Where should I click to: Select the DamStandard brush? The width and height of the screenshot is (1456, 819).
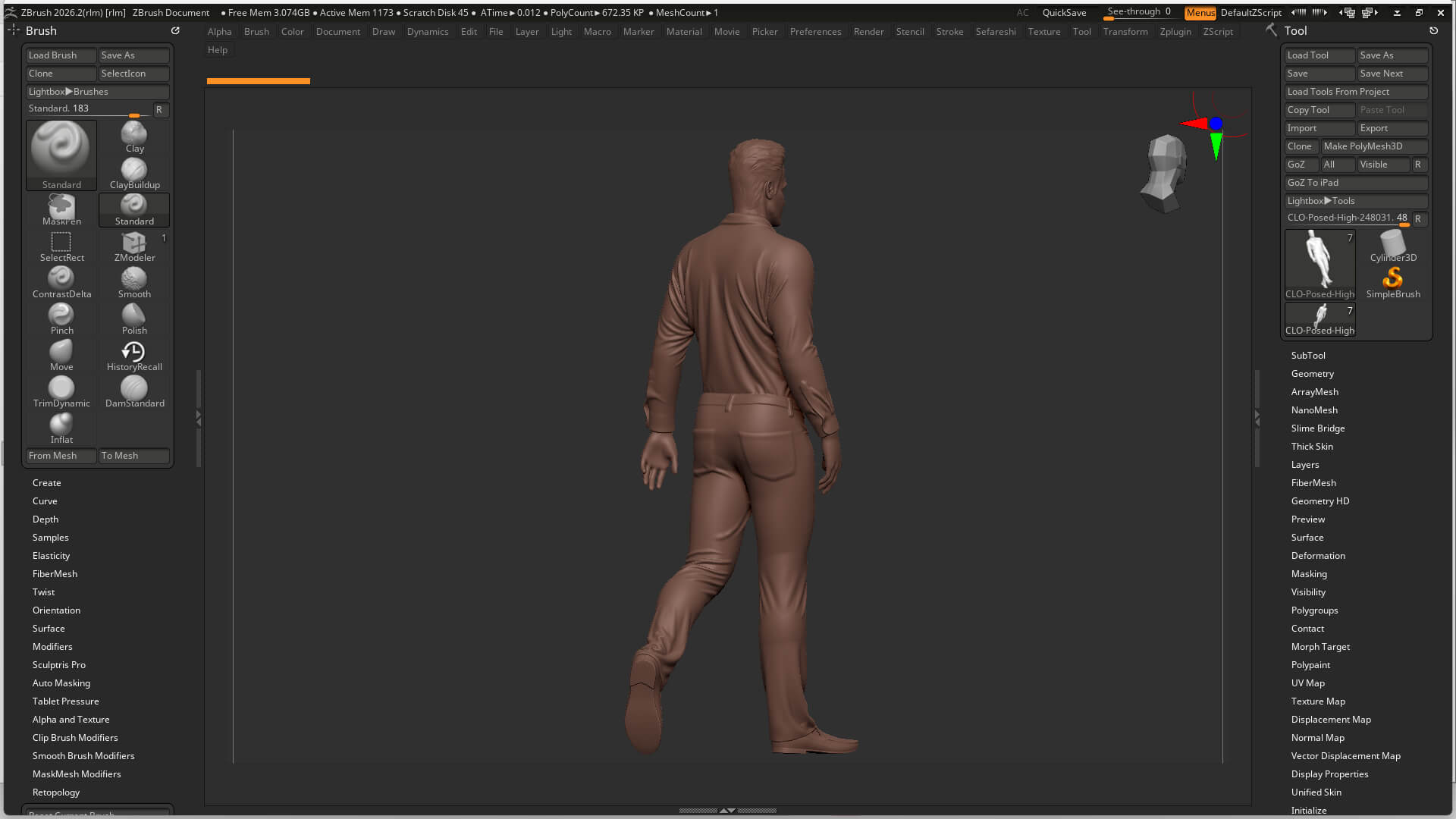(134, 392)
